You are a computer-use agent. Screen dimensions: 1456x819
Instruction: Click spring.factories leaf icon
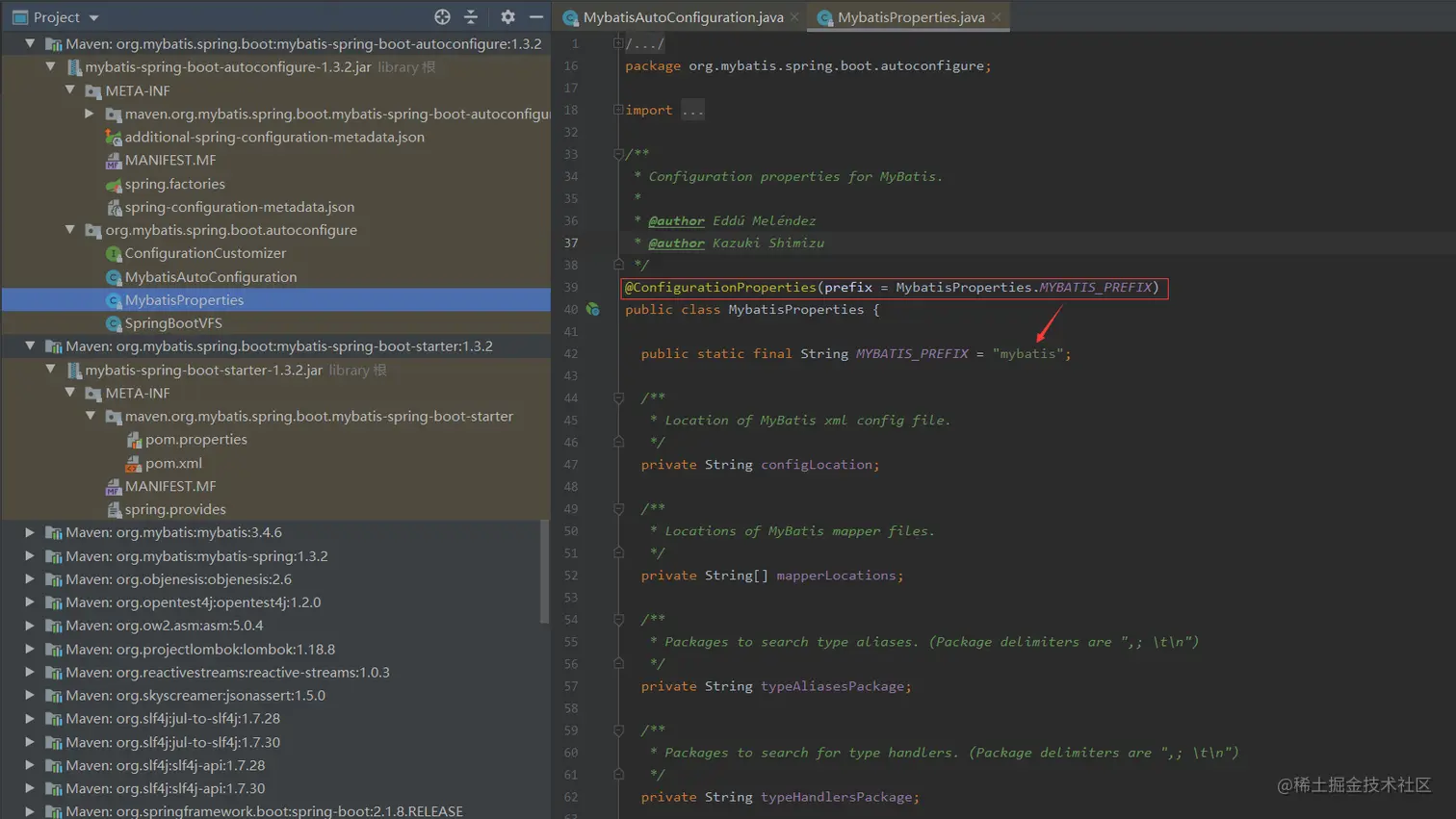click(x=114, y=184)
